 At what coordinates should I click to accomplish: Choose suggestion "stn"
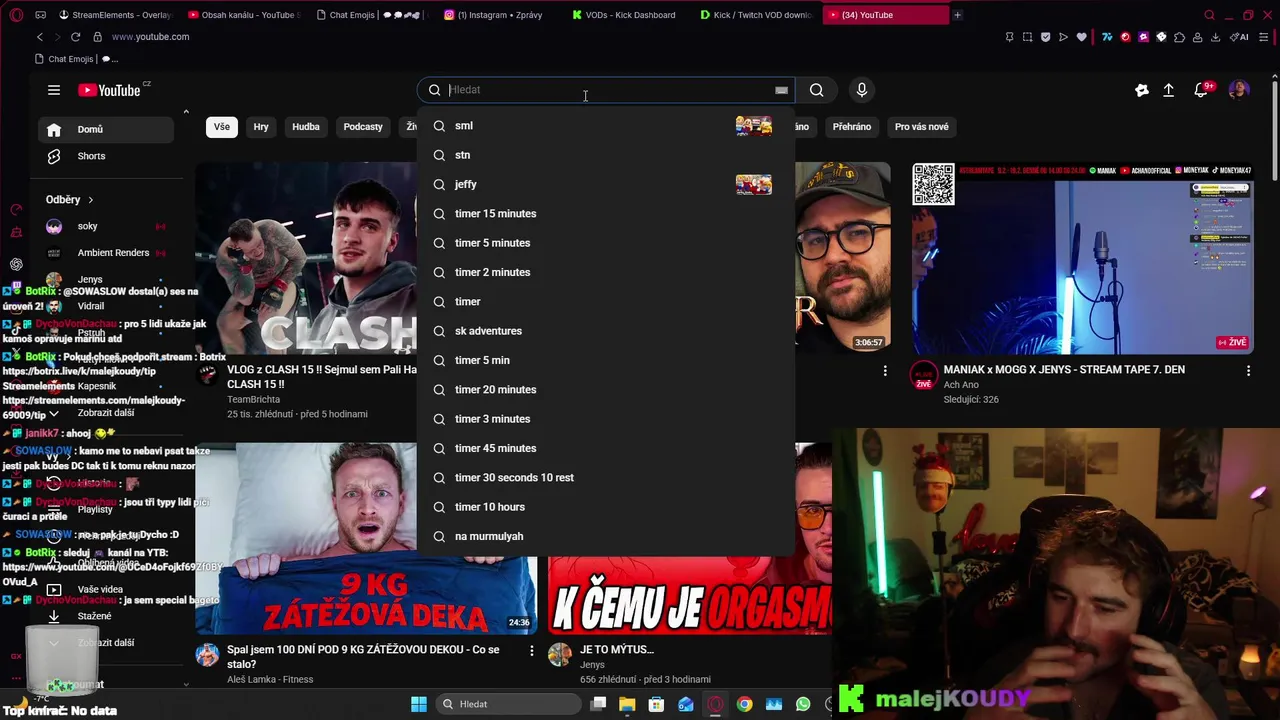click(606, 155)
